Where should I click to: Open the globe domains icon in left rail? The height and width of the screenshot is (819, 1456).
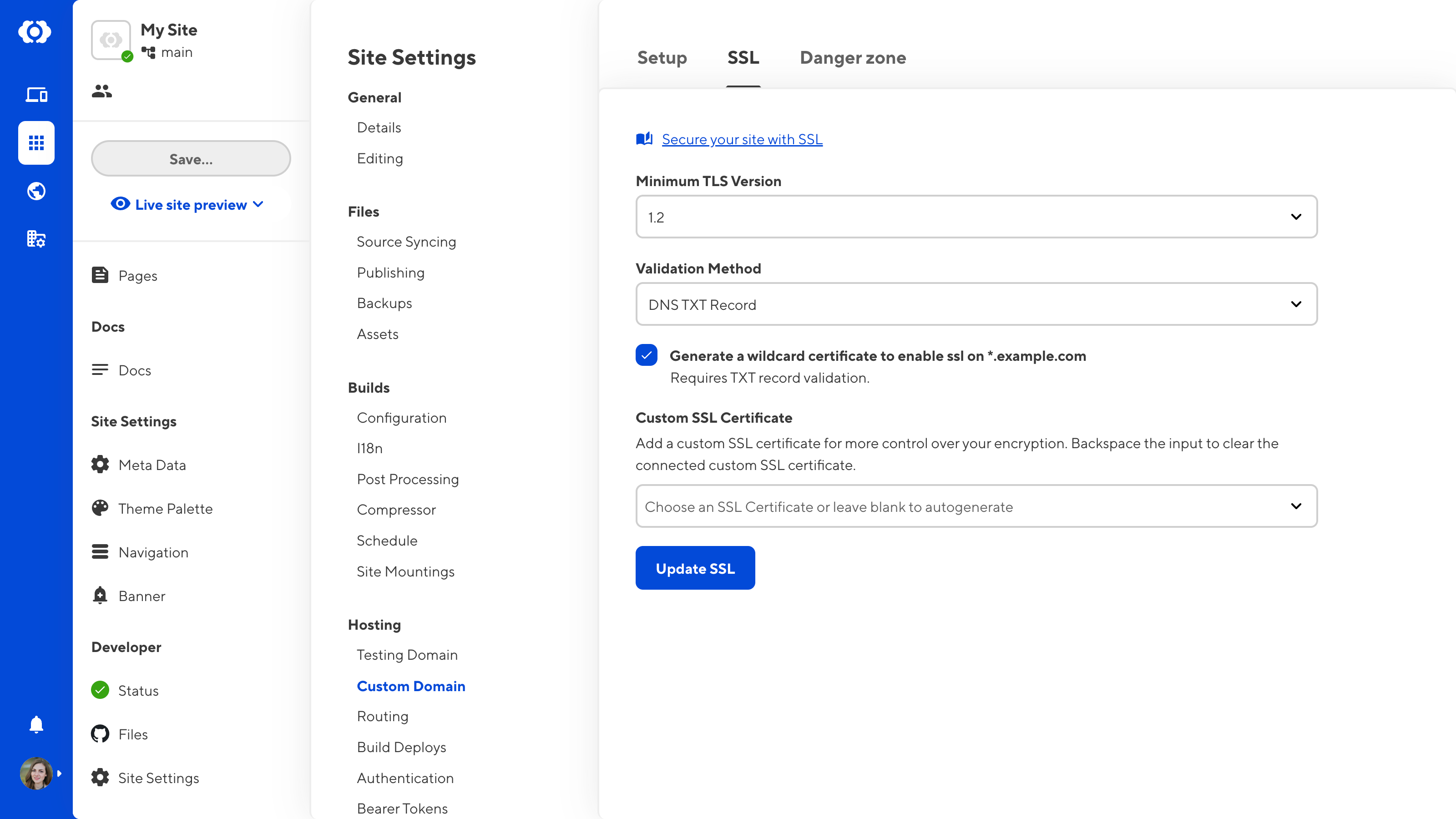click(x=36, y=191)
